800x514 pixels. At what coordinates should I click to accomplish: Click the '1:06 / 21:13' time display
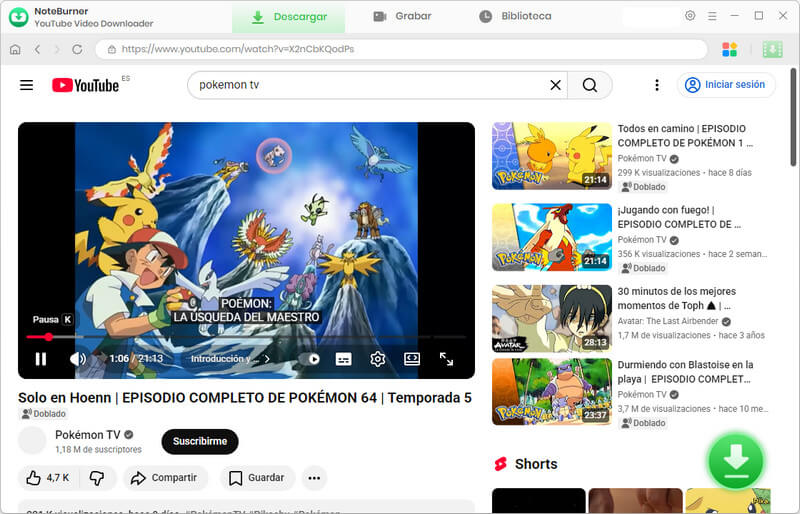pyautogui.click(x=136, y=359)
